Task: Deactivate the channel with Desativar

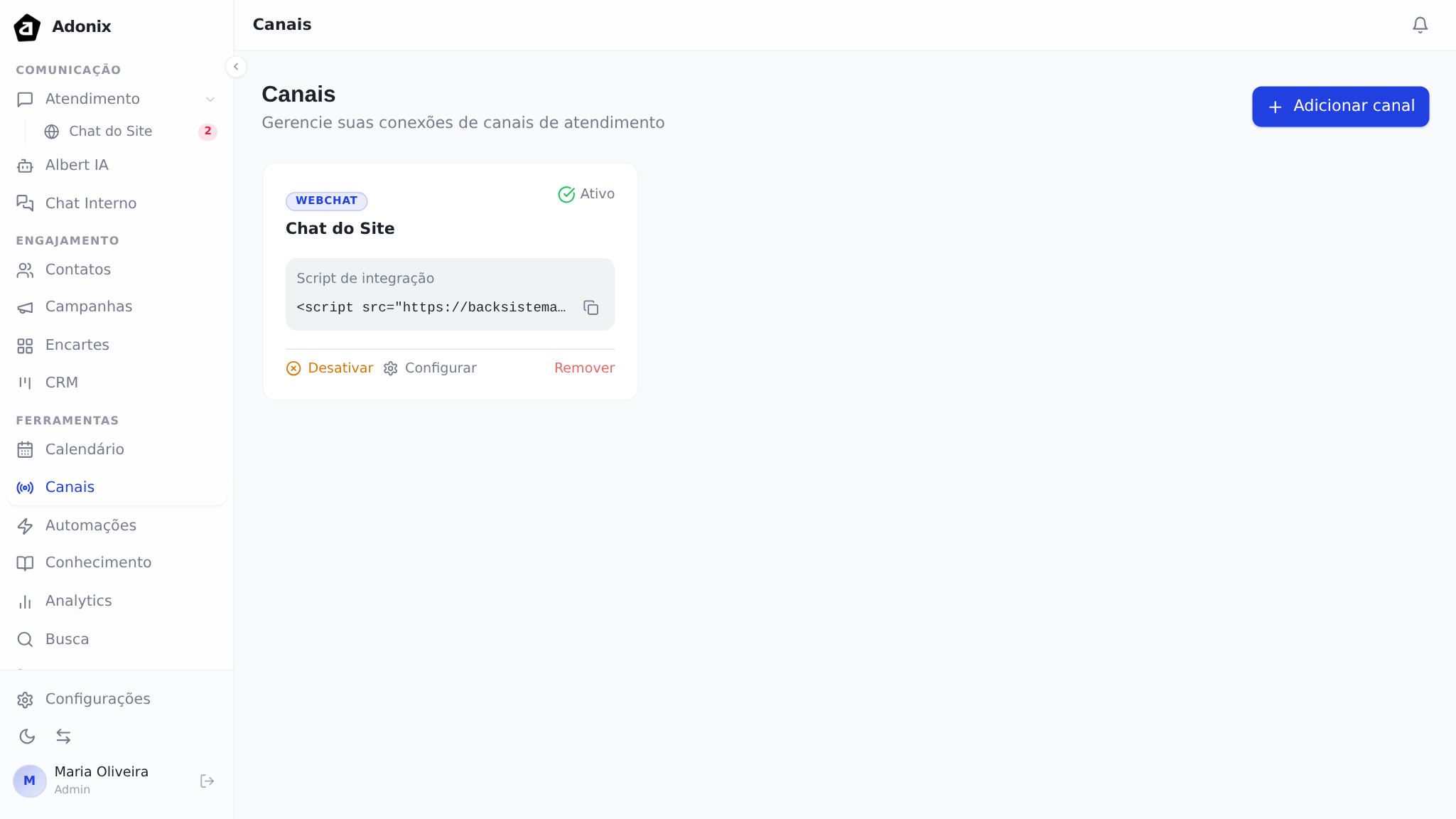Action: pos(330,368)
